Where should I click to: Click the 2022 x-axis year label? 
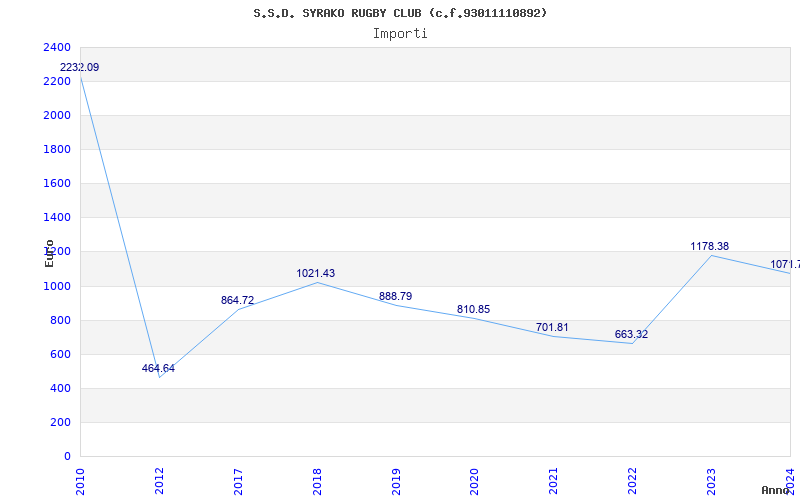[632, 481]
